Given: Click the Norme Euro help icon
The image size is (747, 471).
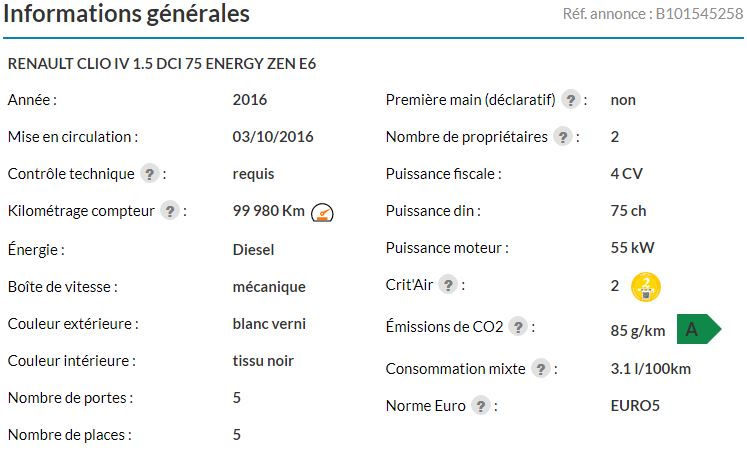Looking at the screenshot, I should coord(481,406).
